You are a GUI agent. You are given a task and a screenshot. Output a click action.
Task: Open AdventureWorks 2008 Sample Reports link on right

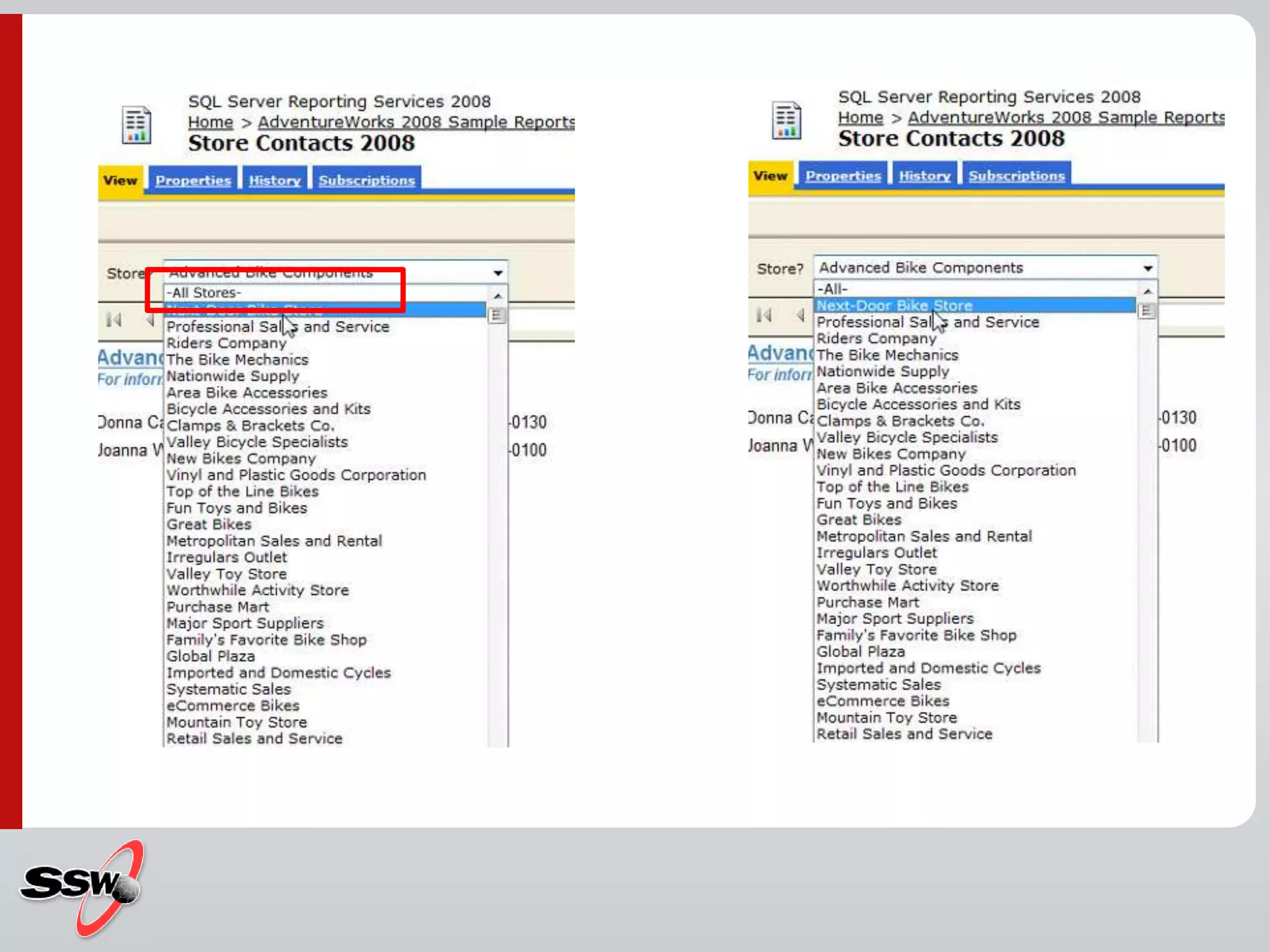[1065, 117]
